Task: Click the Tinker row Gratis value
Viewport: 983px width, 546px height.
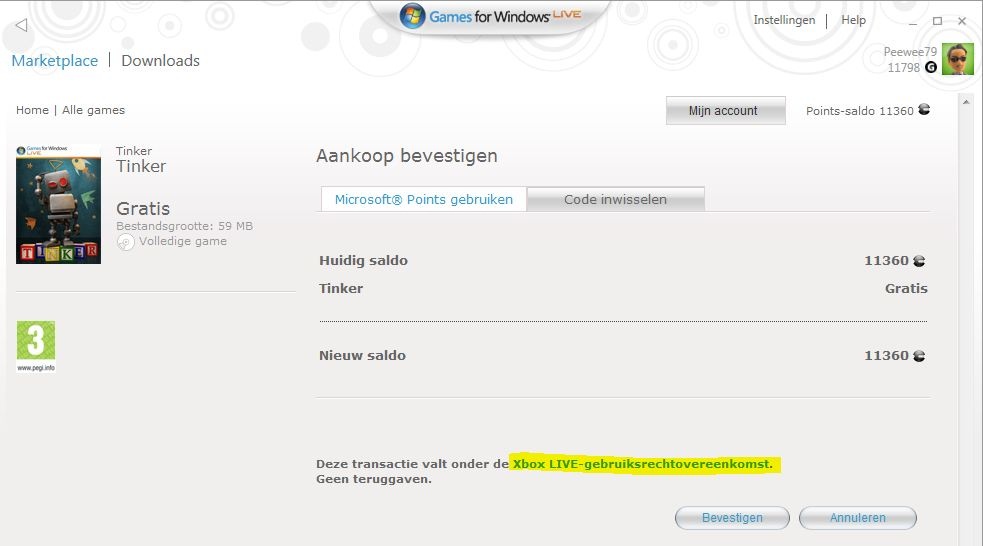Action: click(x=906, y=288)
